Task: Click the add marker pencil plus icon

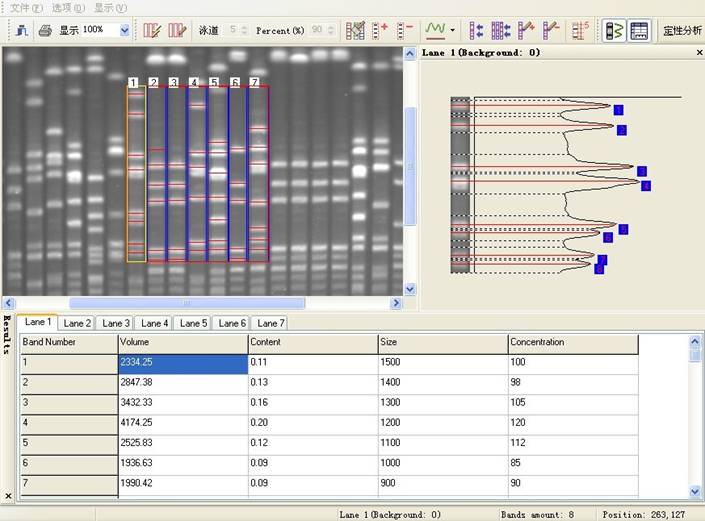Action: coord(526,31)
